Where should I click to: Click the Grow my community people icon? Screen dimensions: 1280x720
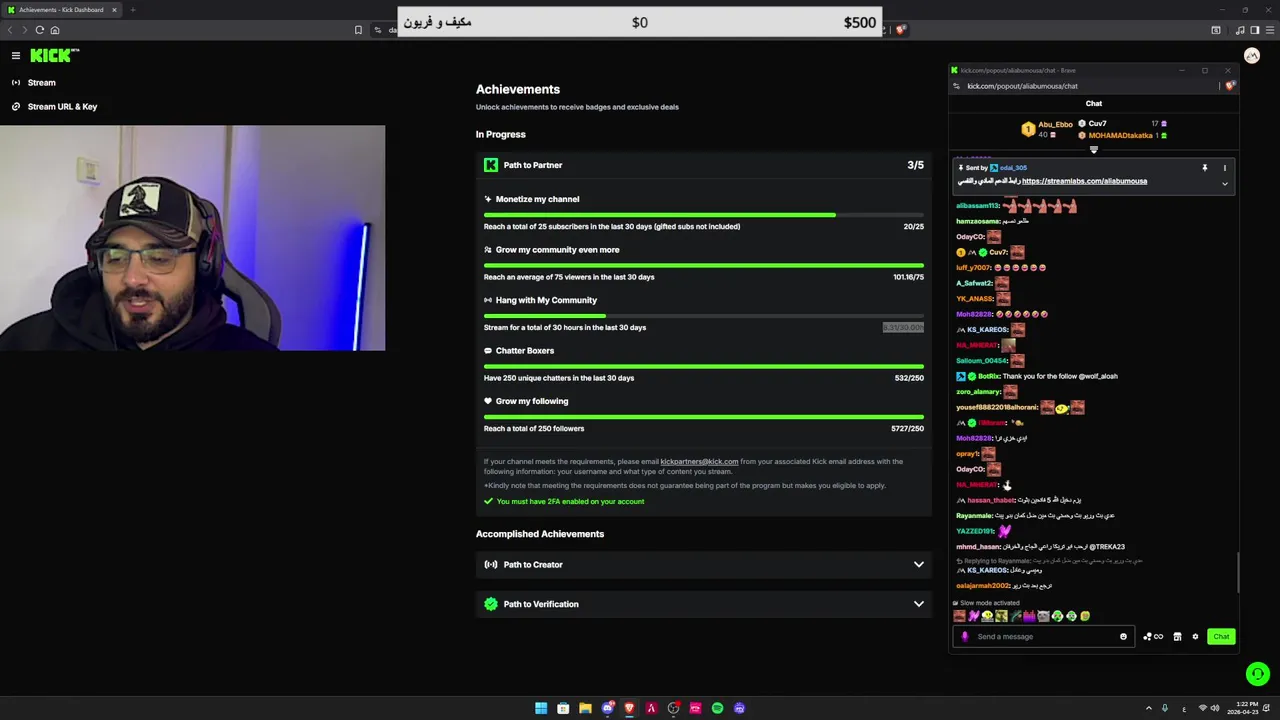pos(488,250)
